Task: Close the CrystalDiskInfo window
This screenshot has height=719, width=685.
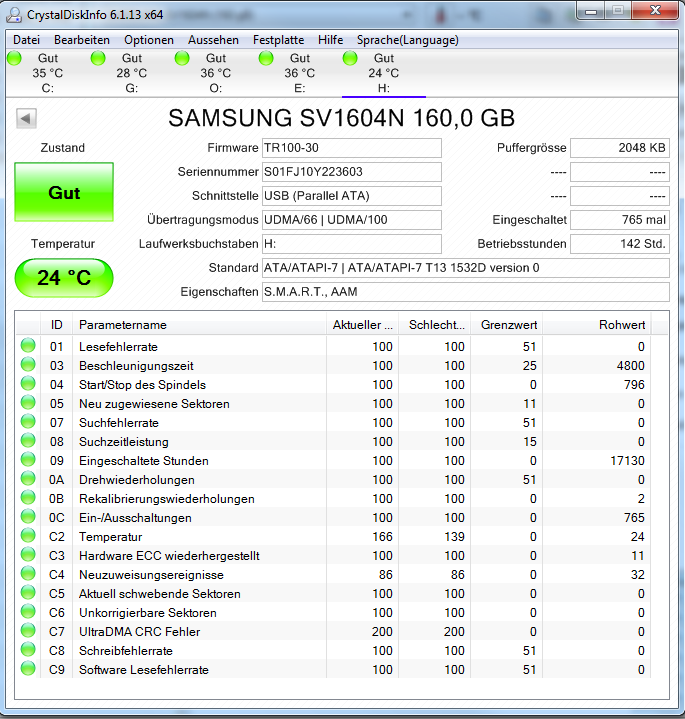Action: [655, 11]
